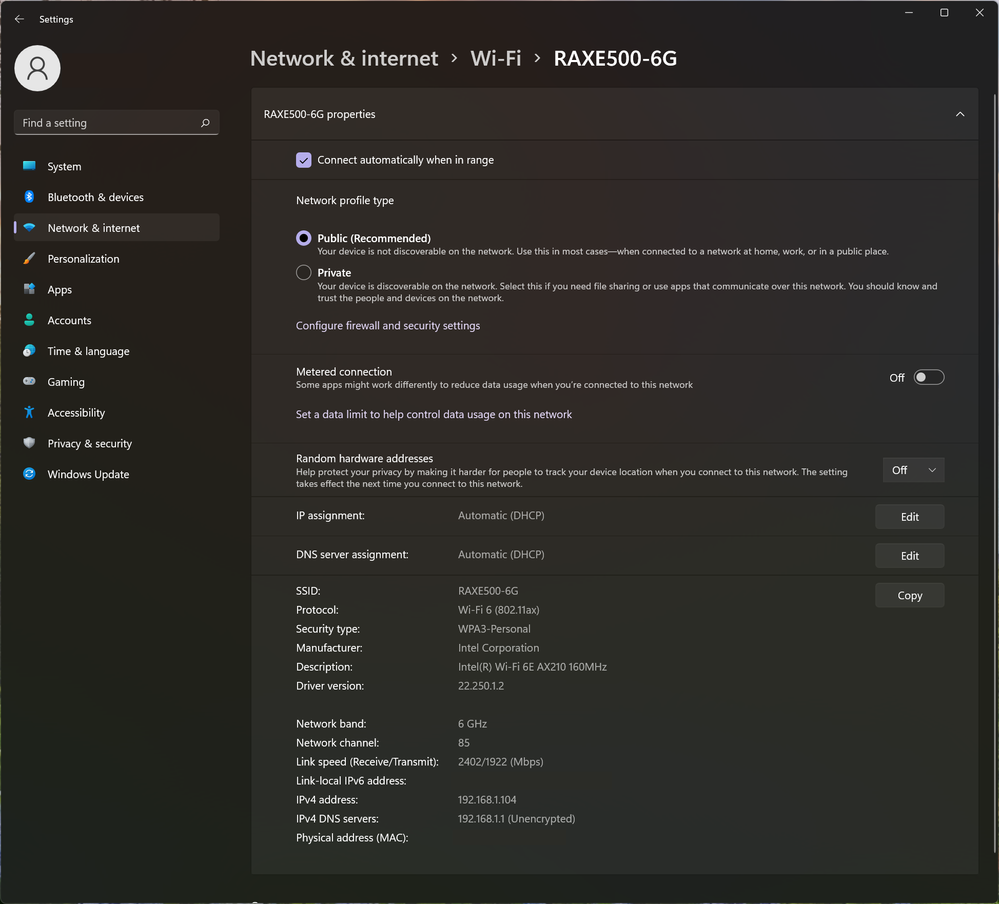Click Edit next to IP assignment

click(x=909, y=517)
